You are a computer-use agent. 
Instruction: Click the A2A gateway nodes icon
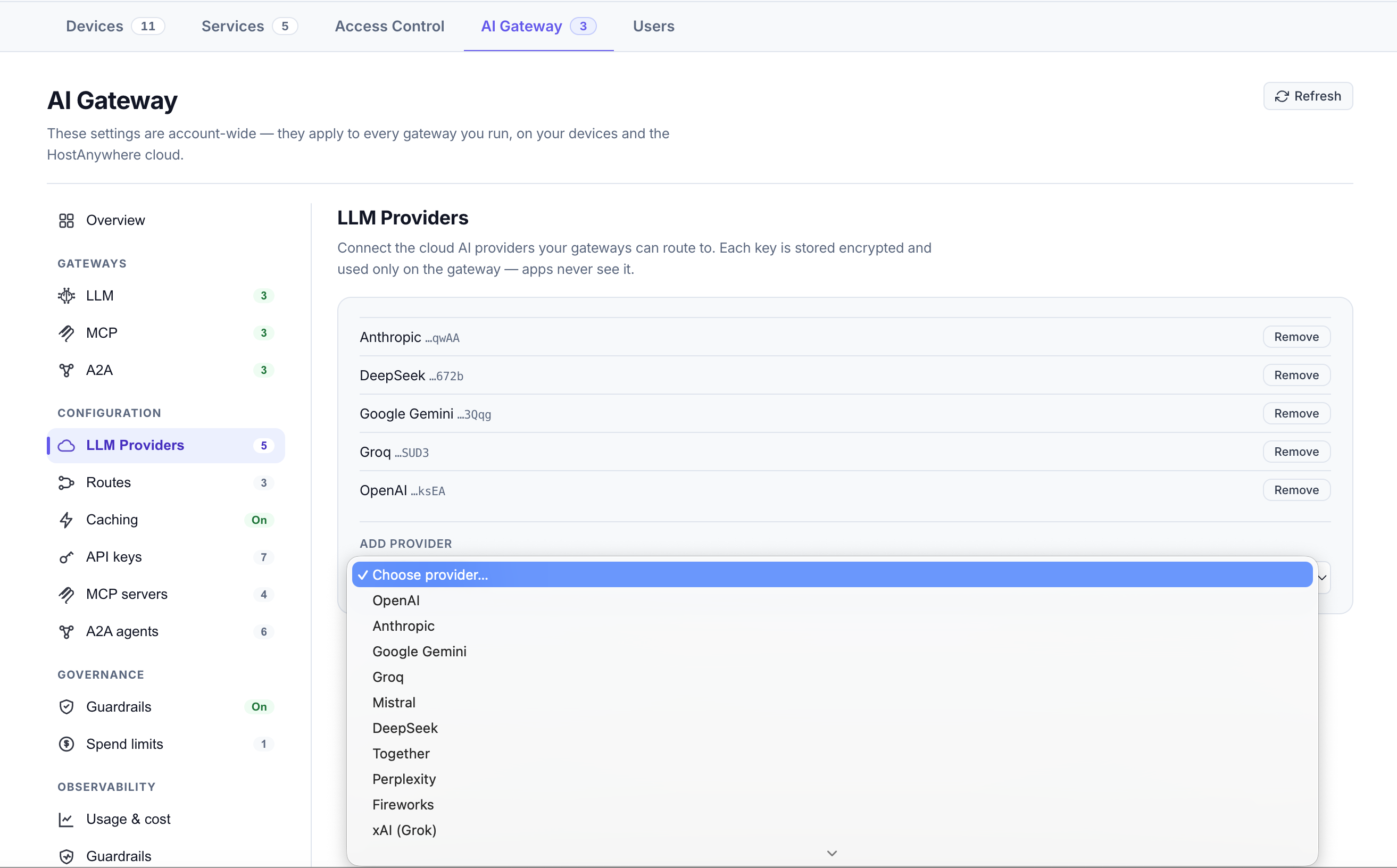(x=66, y=370)
